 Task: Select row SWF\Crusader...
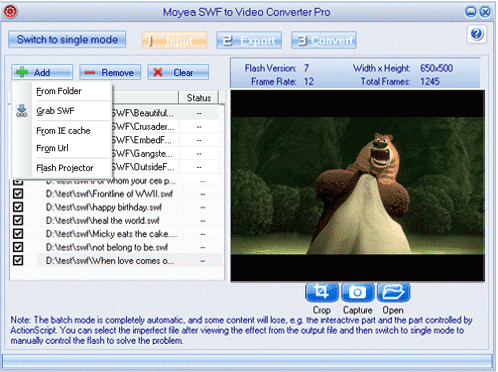pos(167,127)
